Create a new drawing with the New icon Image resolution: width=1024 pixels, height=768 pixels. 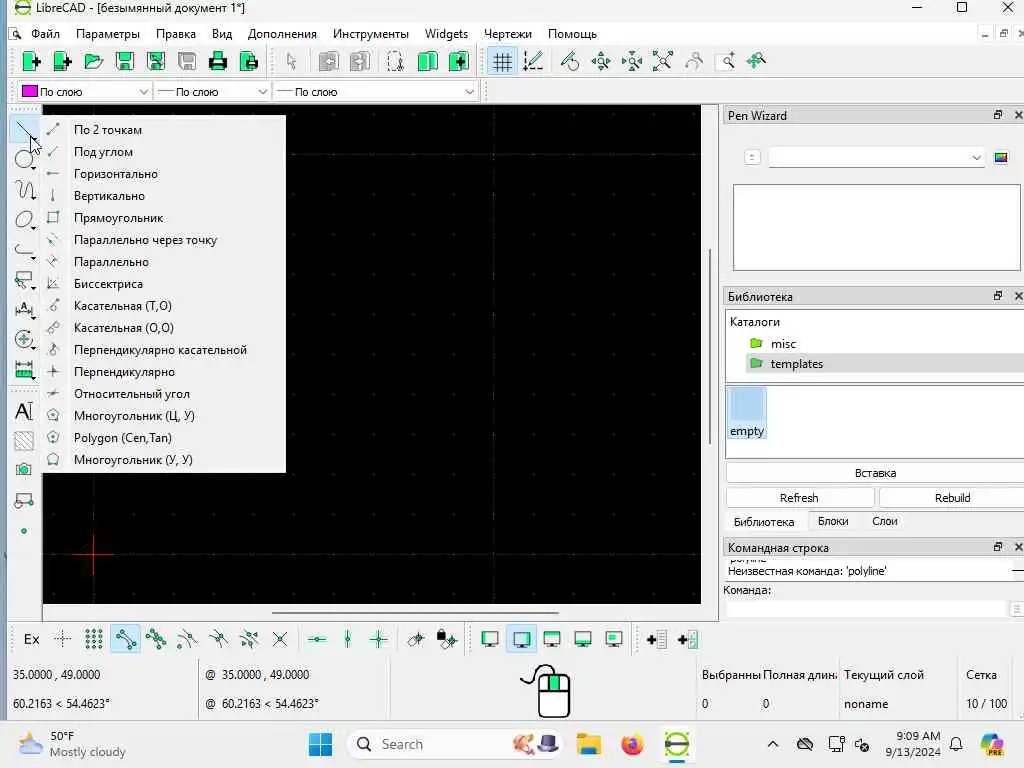pos(31,61)
